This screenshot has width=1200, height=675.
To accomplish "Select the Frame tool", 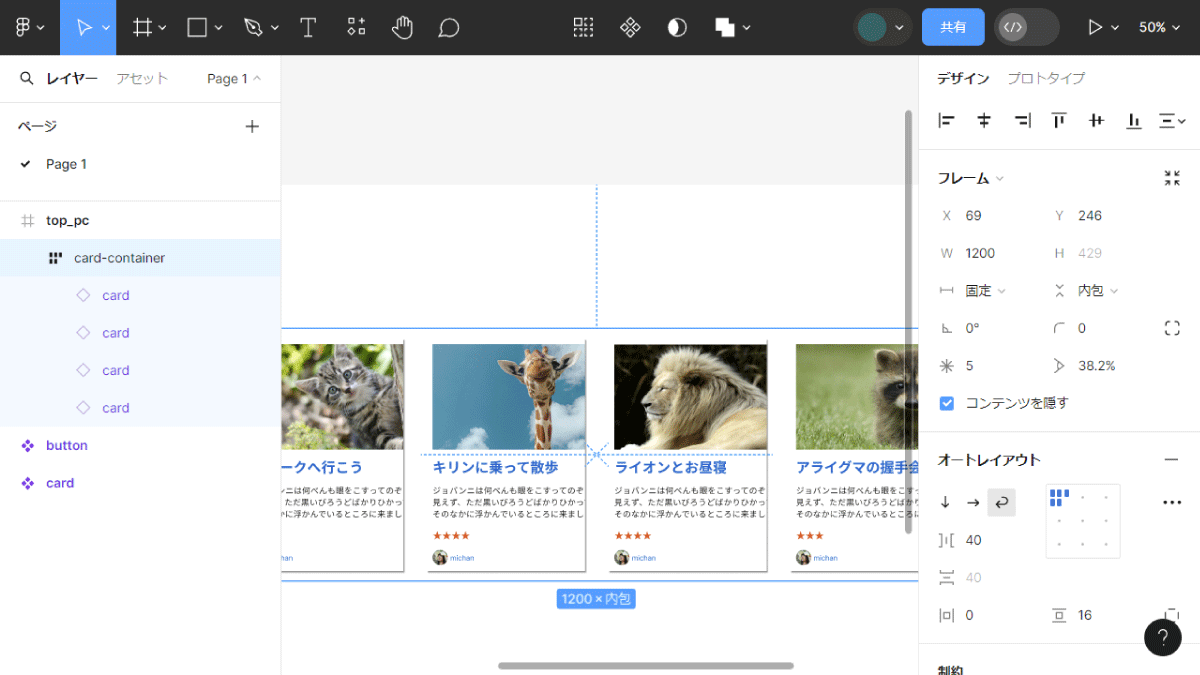I will 142,27.
